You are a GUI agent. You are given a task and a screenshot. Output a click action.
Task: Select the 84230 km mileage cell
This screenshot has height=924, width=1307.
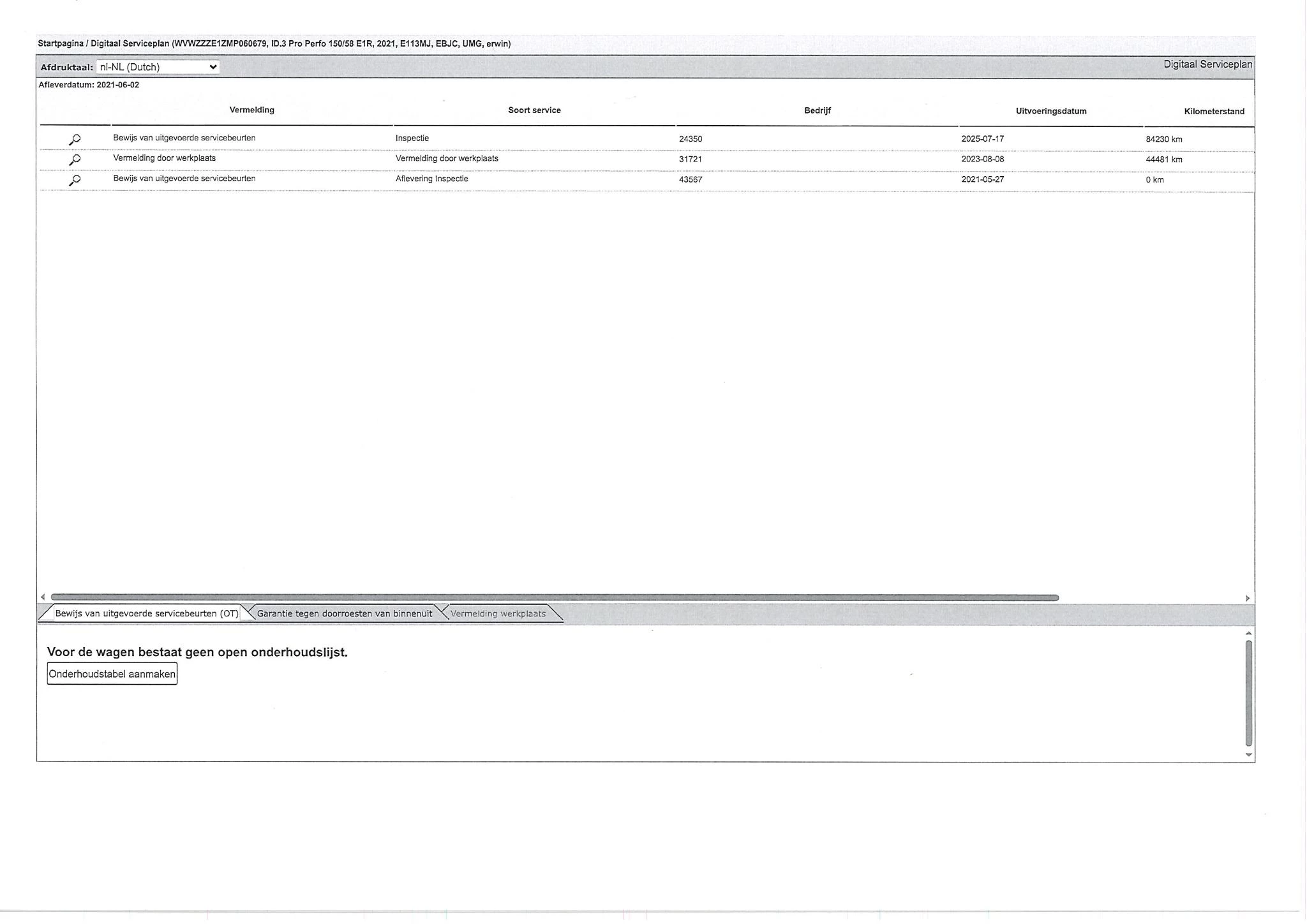point(1163,139)
